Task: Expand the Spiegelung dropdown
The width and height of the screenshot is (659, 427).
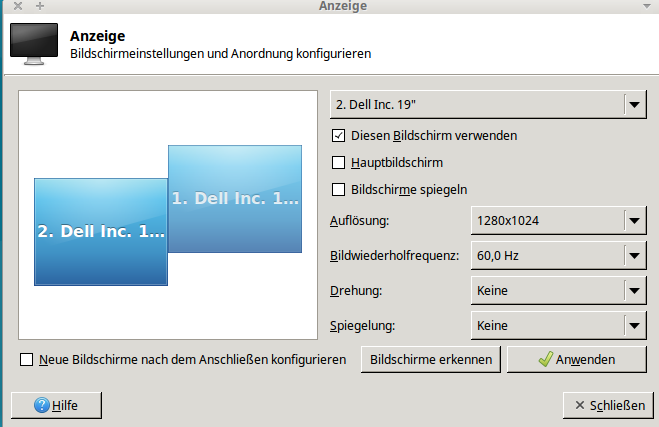Action: click(559, 325)
